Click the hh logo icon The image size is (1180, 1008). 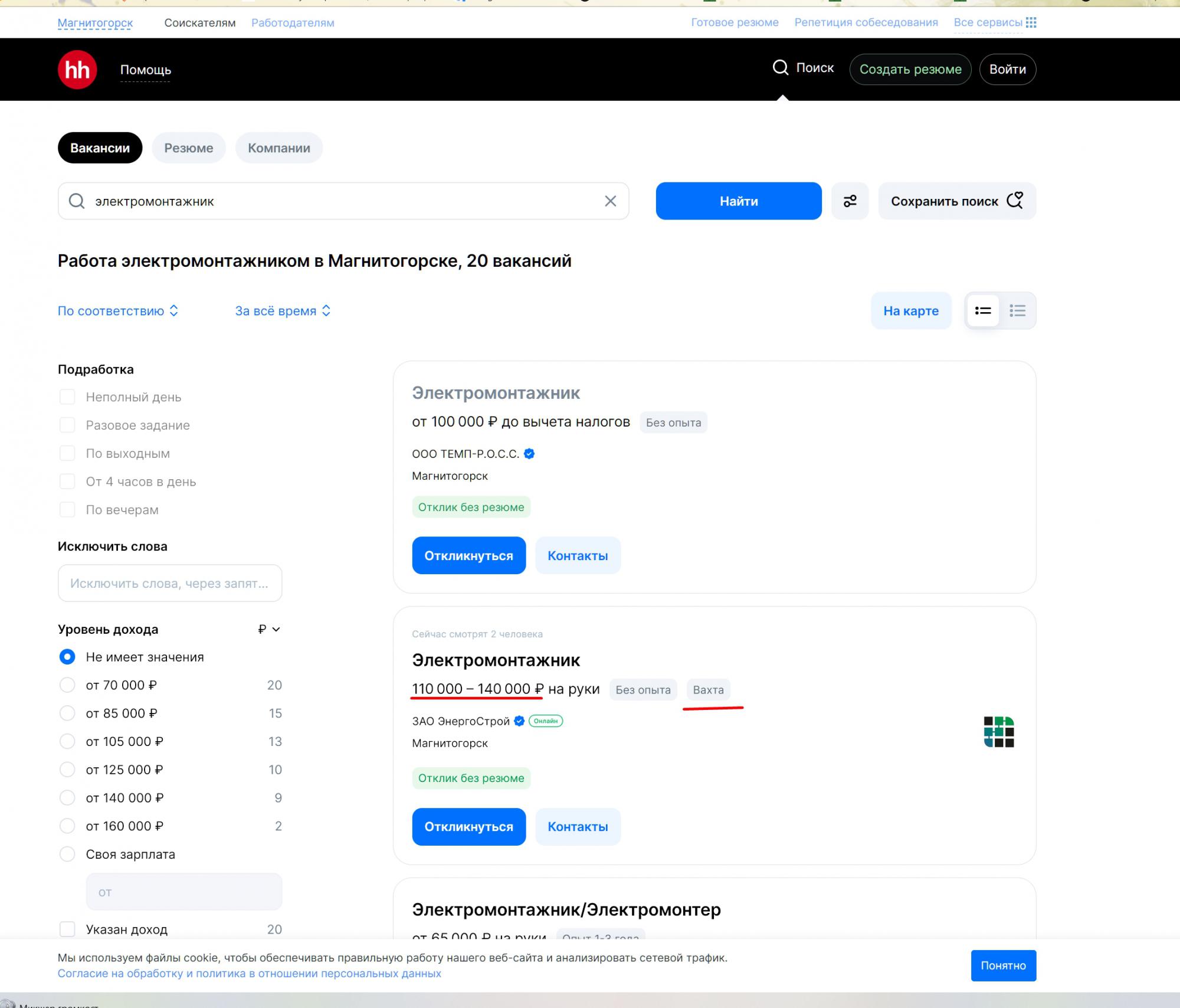click(x=77, y=70)
